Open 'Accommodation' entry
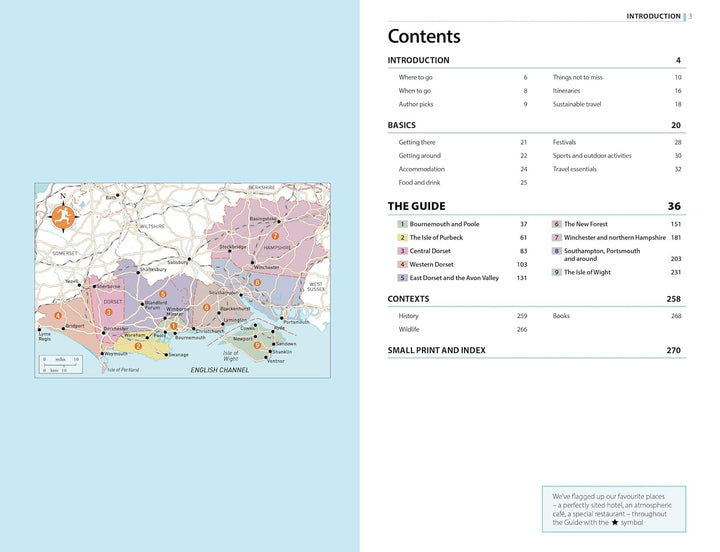 [422, 169]
